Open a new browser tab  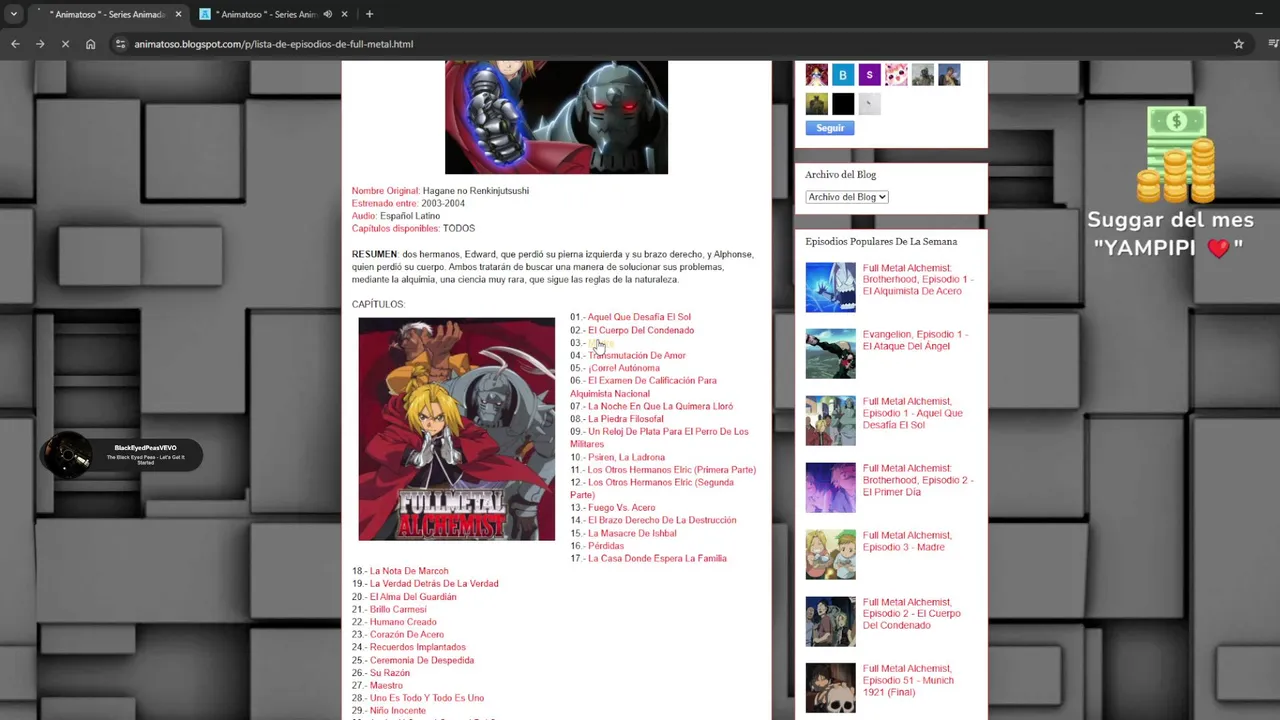[369, 14]
